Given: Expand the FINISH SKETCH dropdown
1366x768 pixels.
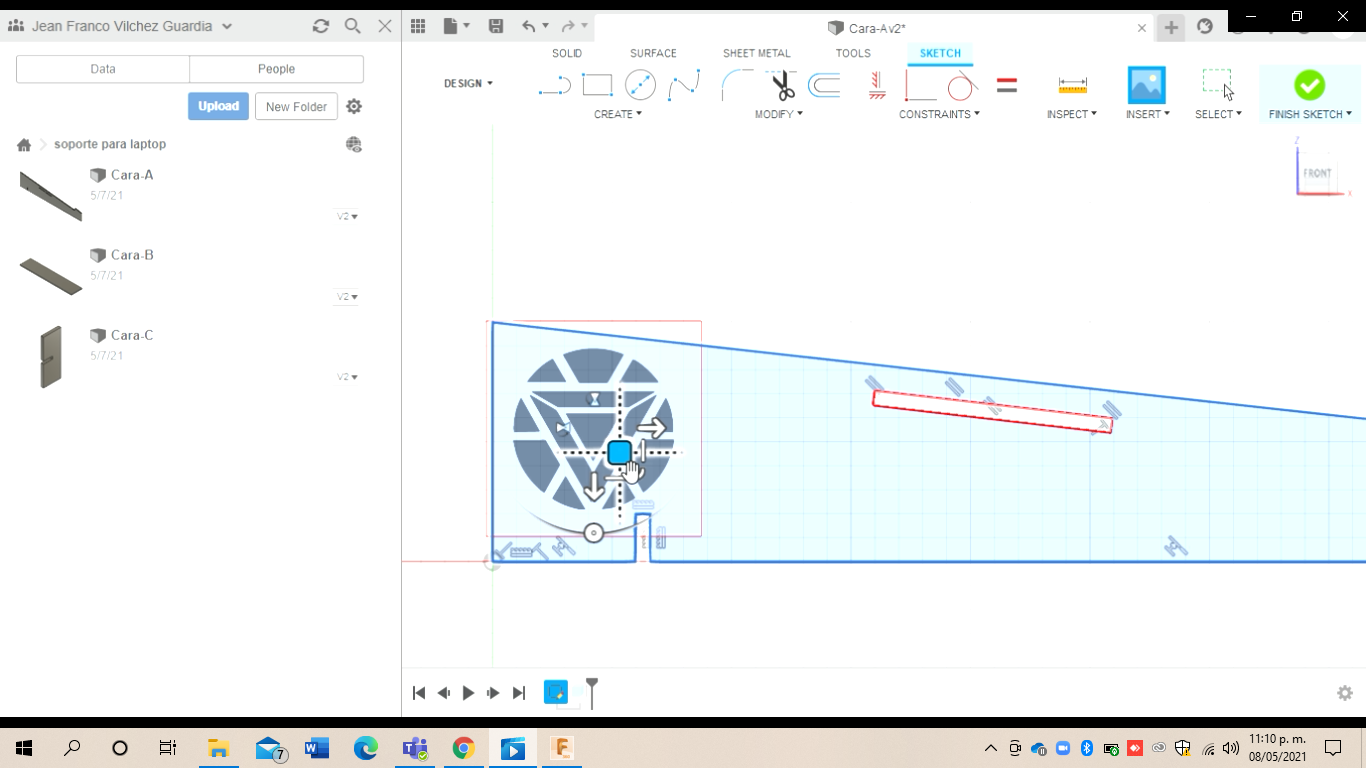Looking at the screenshot, I should [x=1310, y=114].
